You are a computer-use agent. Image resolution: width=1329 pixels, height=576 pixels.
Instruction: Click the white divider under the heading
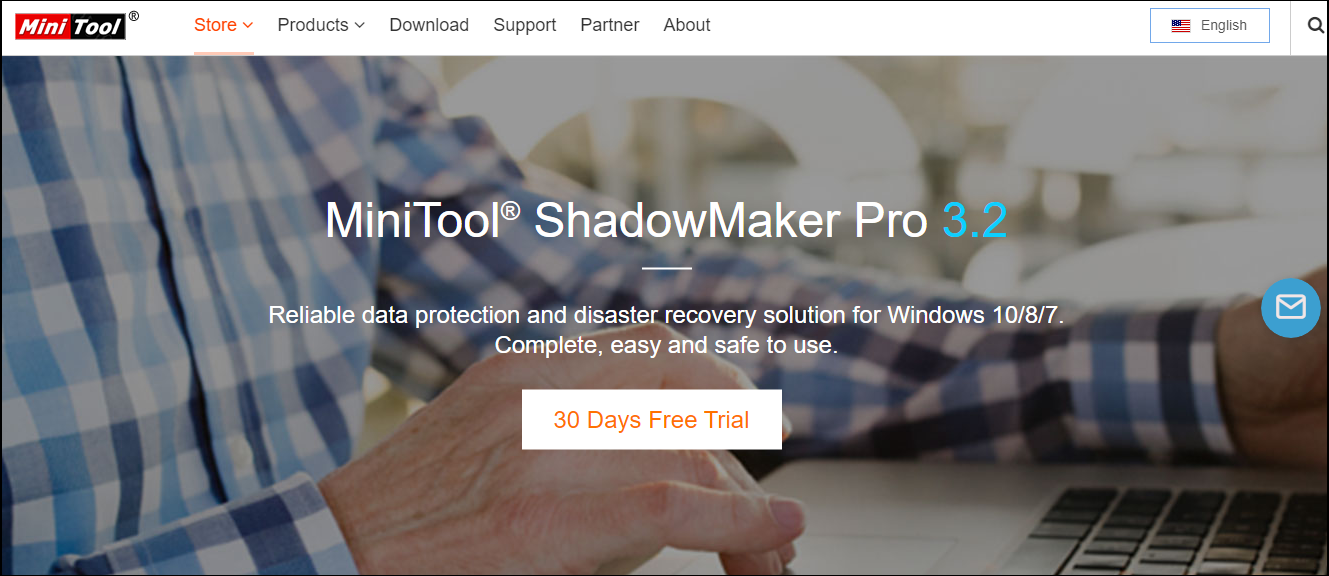coord(667,268)
